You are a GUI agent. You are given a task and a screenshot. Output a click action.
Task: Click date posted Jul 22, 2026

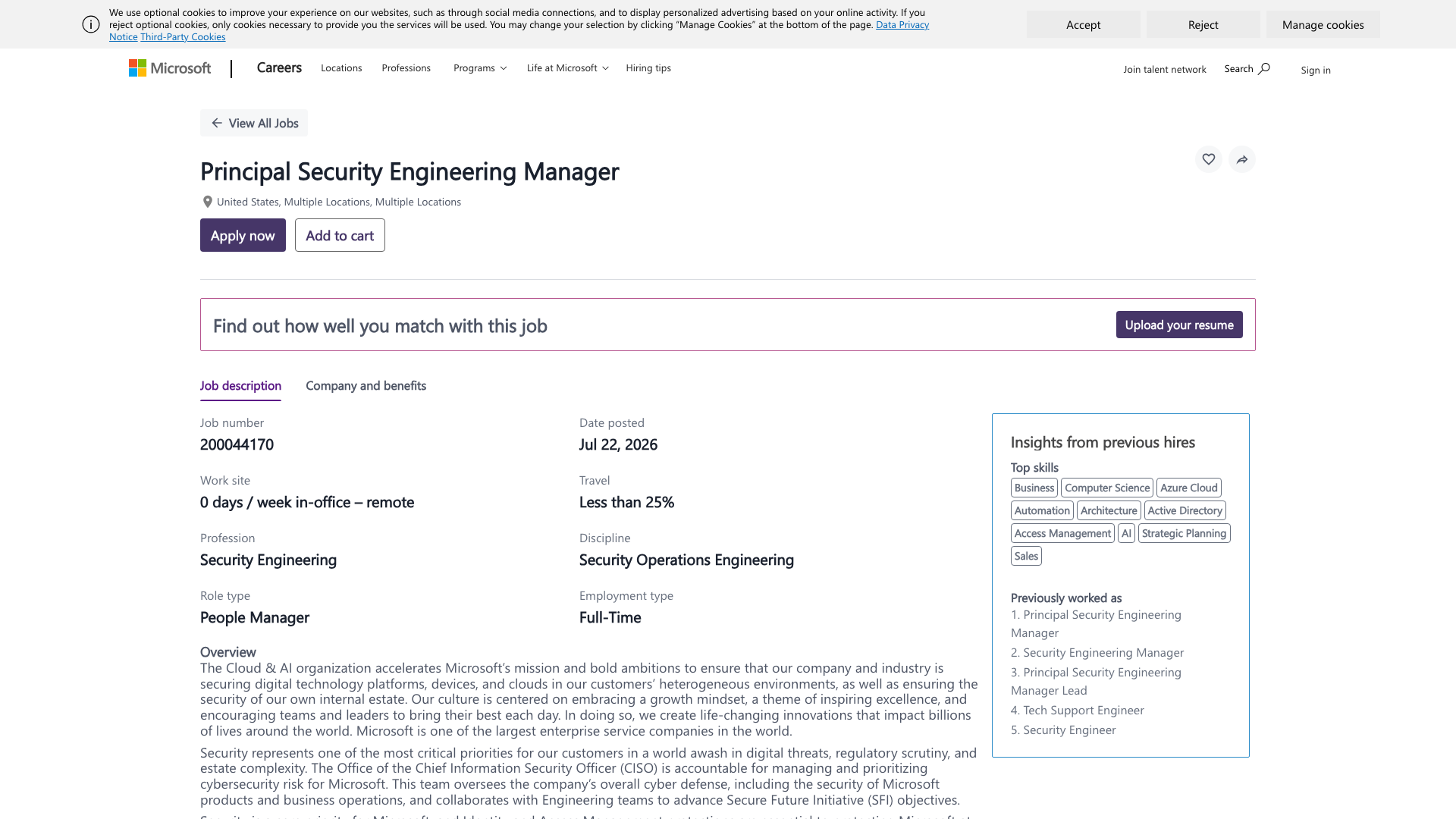[x=618, y=444]
